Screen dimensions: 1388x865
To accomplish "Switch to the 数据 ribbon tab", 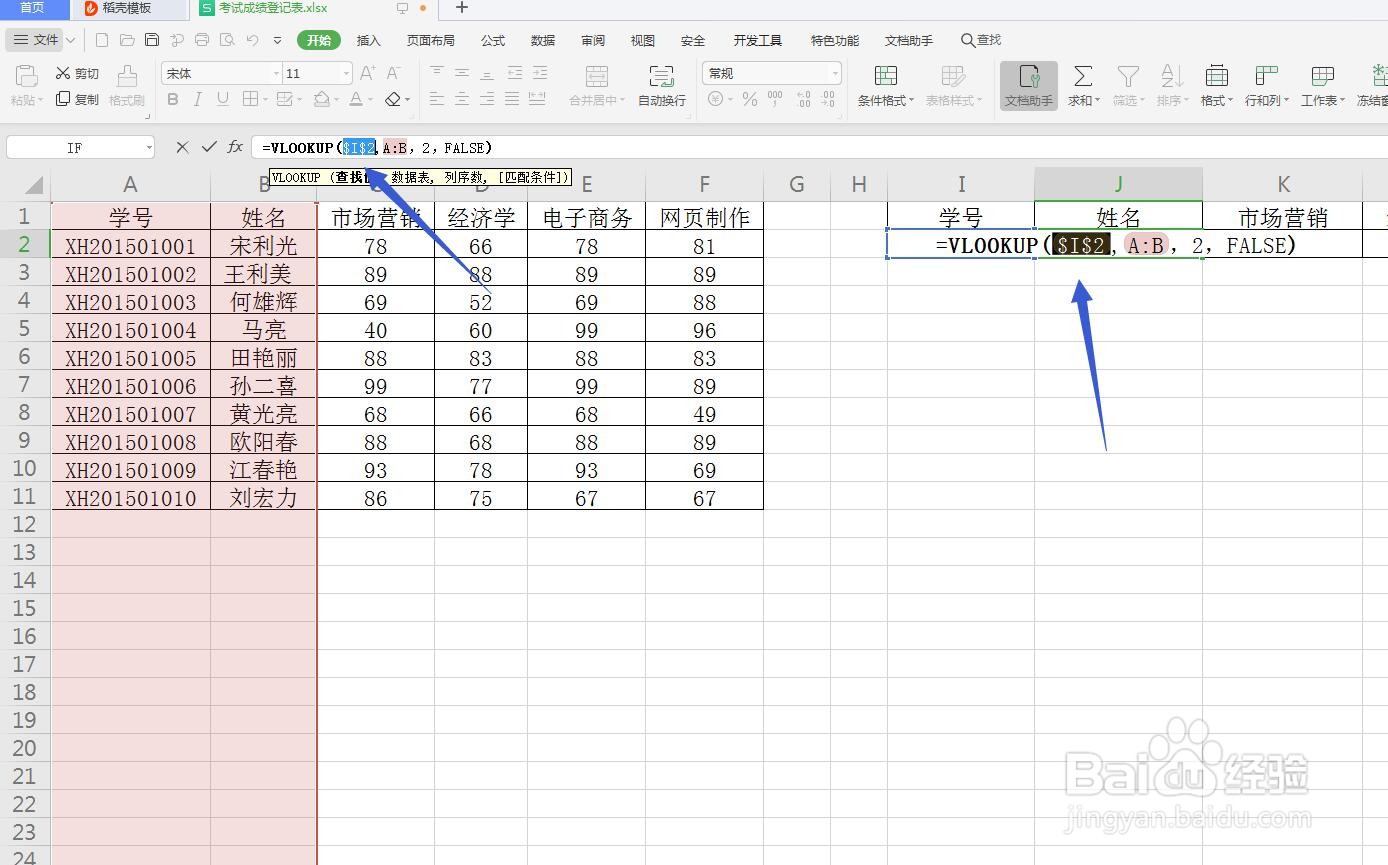I will [543, 41].
